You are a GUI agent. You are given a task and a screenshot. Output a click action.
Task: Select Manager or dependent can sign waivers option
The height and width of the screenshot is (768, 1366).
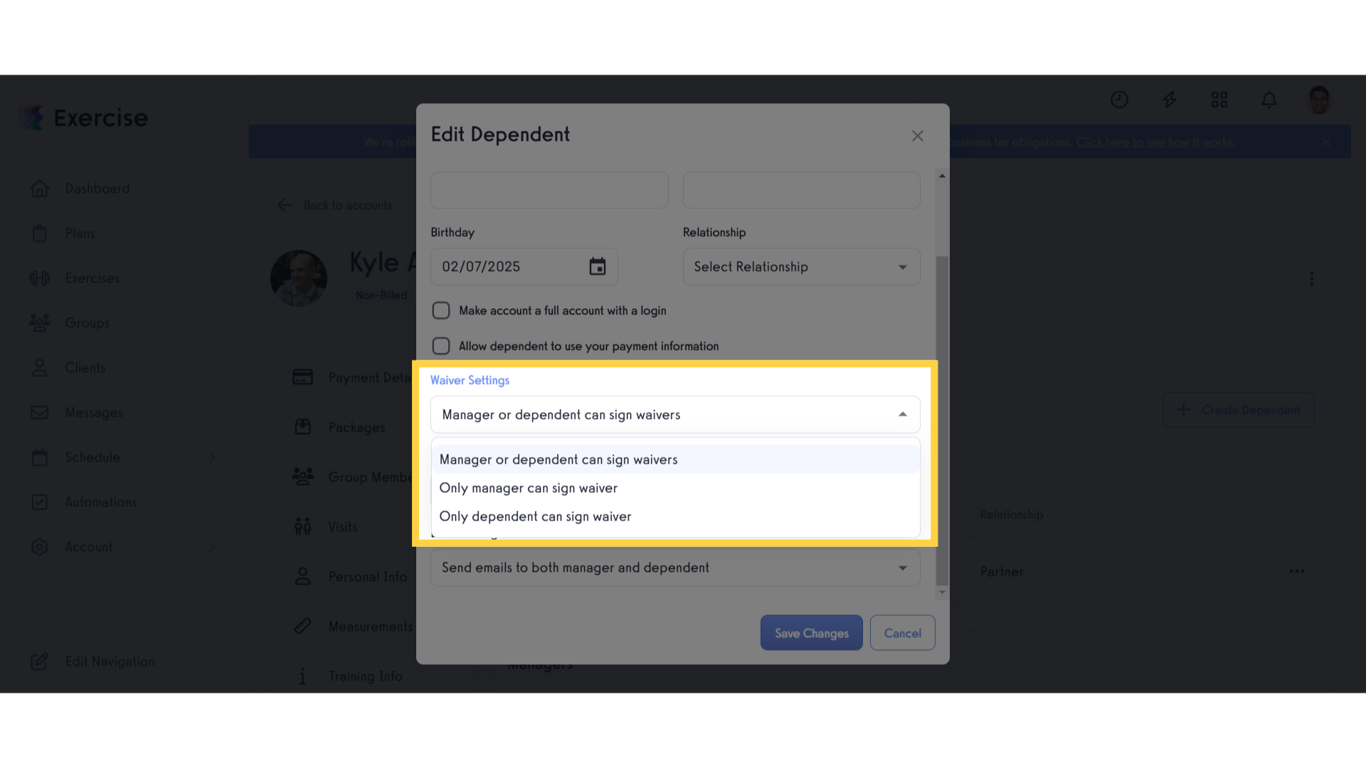point(558,460)
